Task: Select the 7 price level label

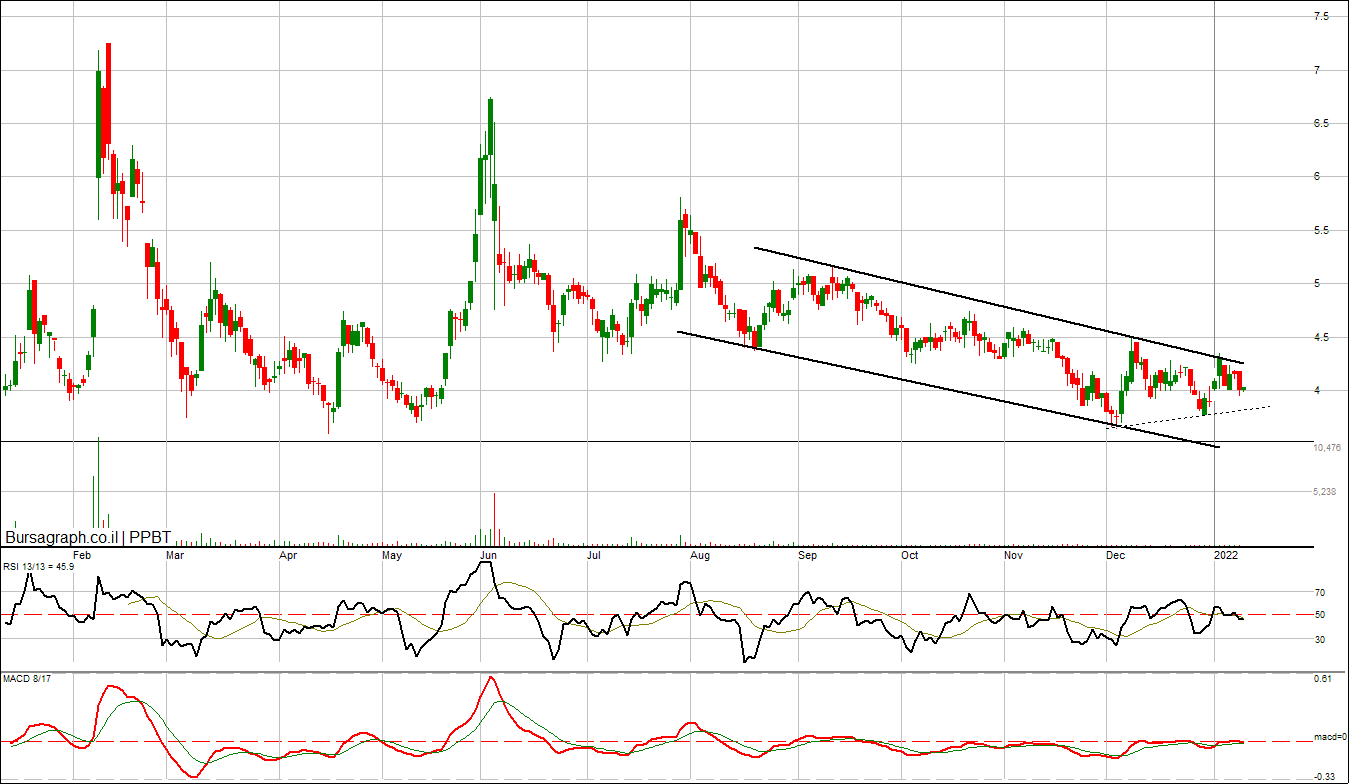Action: [1318, 70]
